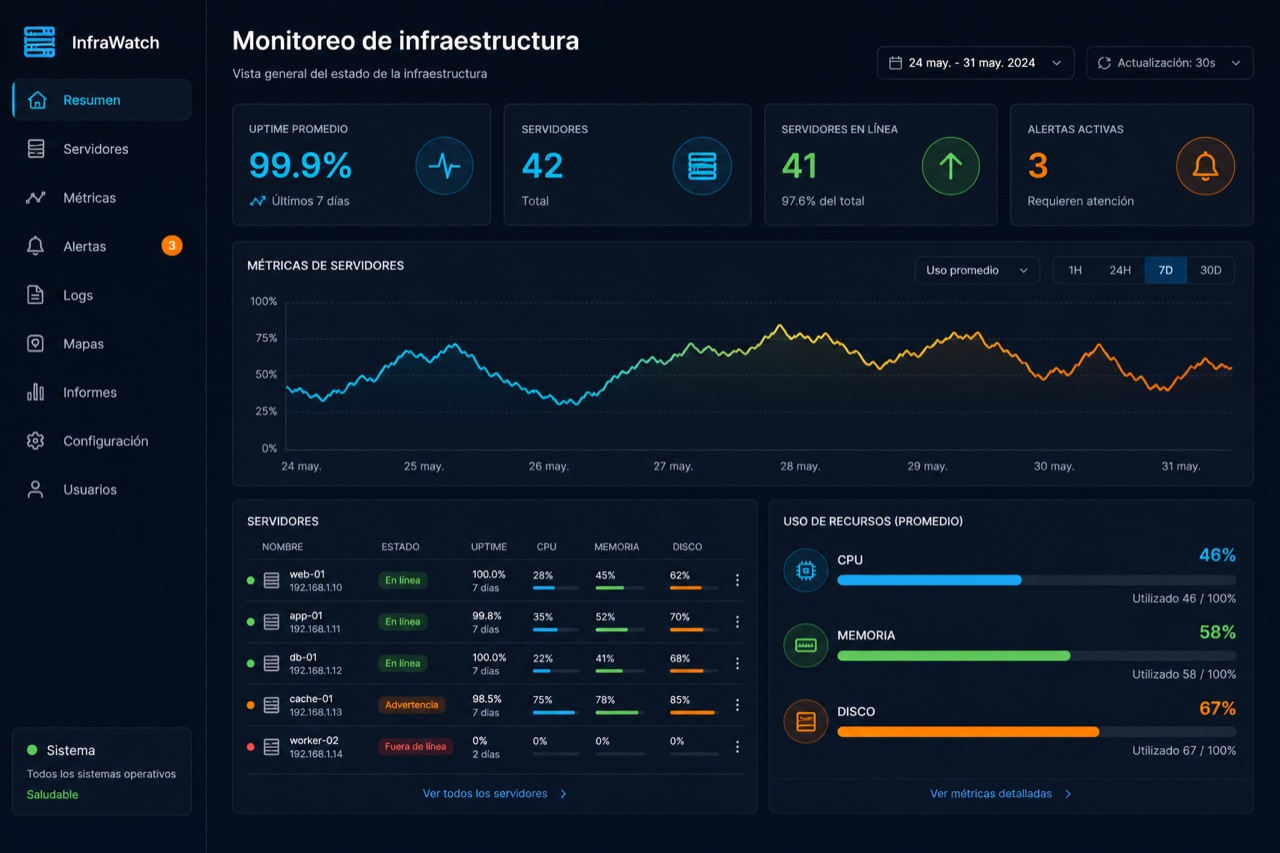The height and width of the screenshot is (853, 1280).
Task: Click the CPU chip icon in resource usage
Action: (x=805, y=570)
